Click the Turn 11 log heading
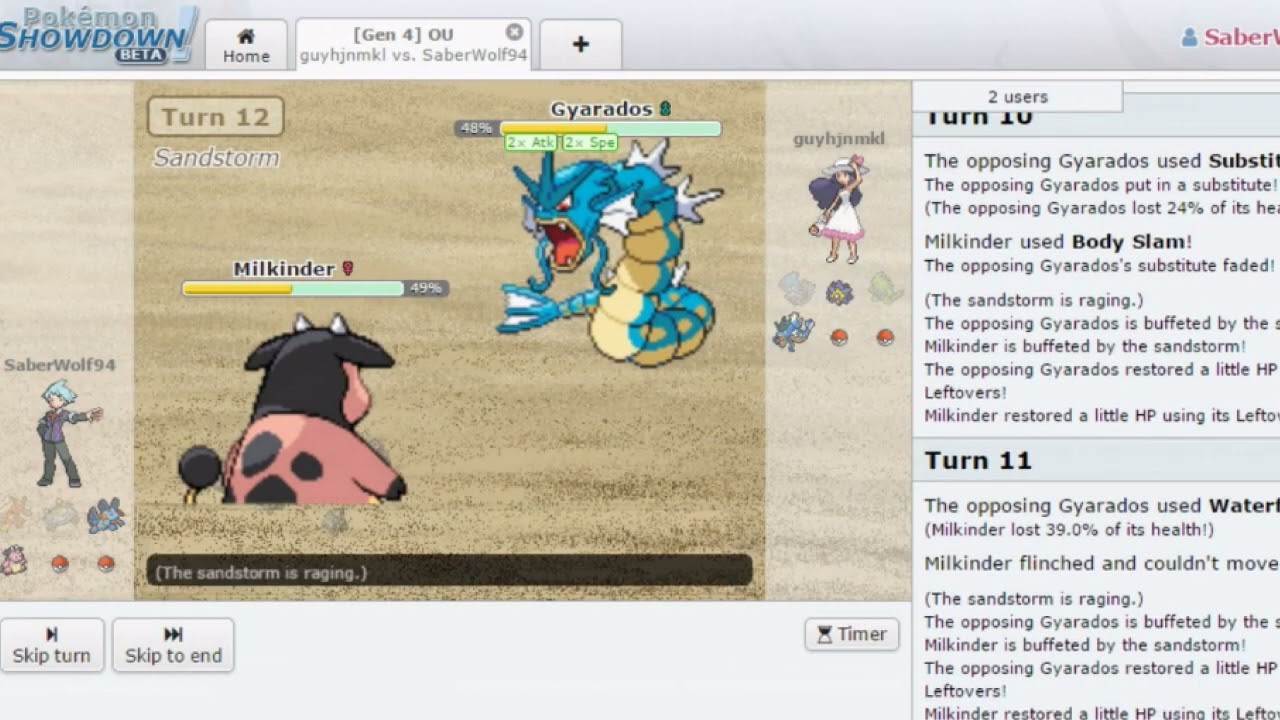Image resolution: width=1280 pixels, height=720 pixels. click(x=977, y=460)
